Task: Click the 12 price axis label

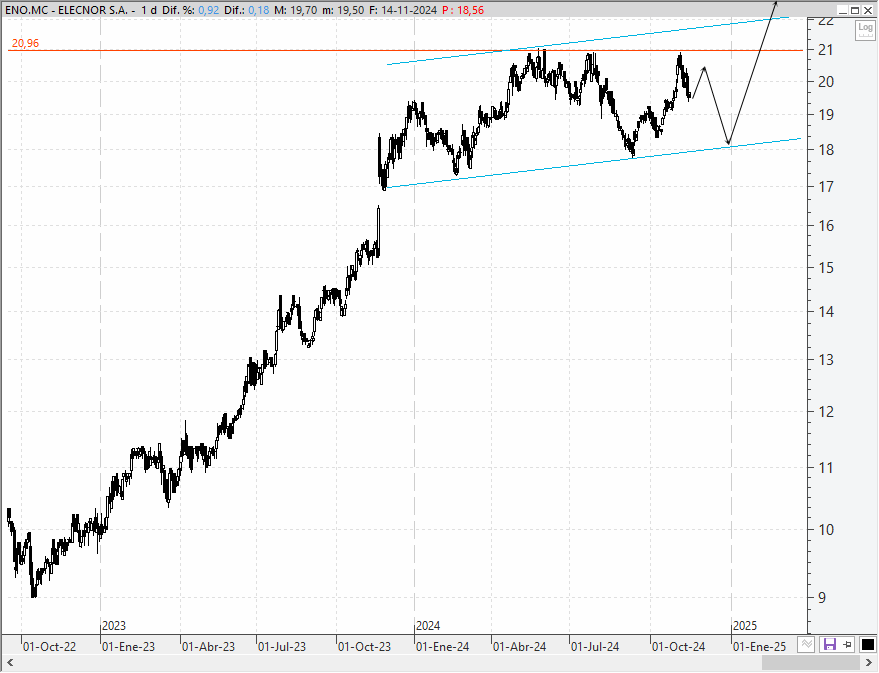Action: pyautogui.click(x=826, y=411)
